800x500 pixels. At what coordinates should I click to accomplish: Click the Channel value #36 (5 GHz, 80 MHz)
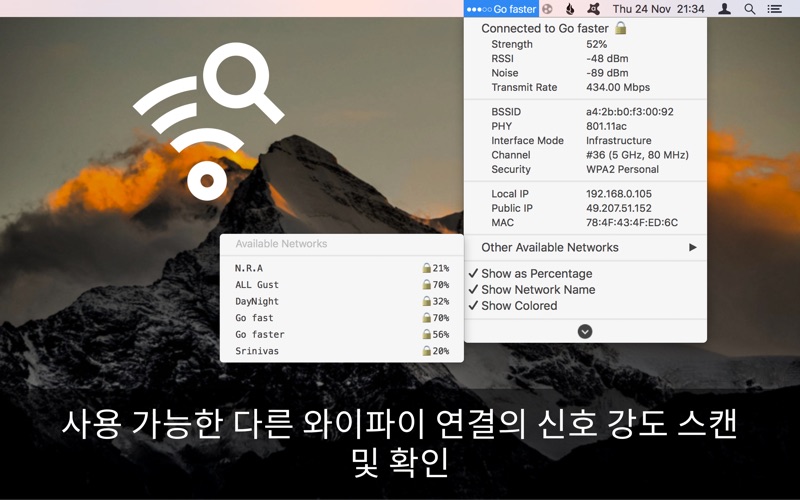click(637, 155)
